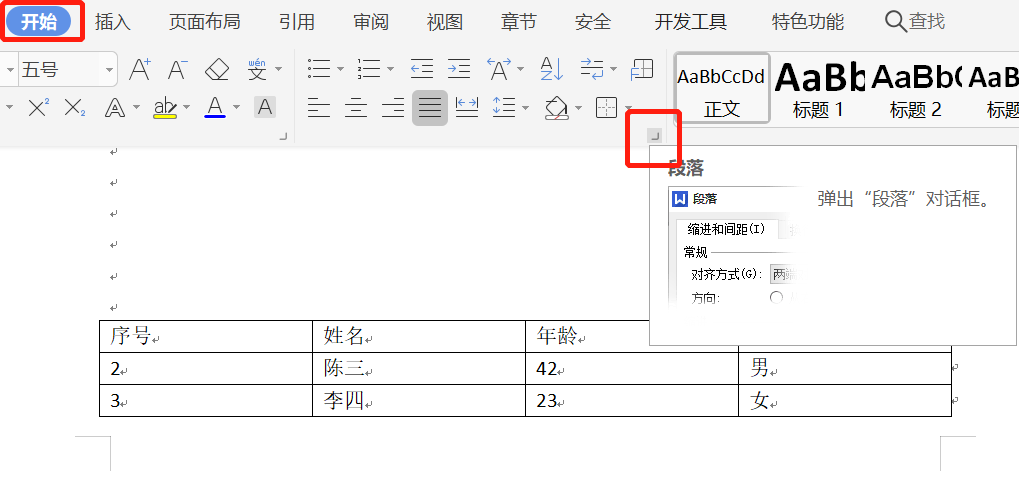Toggle justified text alignment
1019x503 pixels.
430,107
